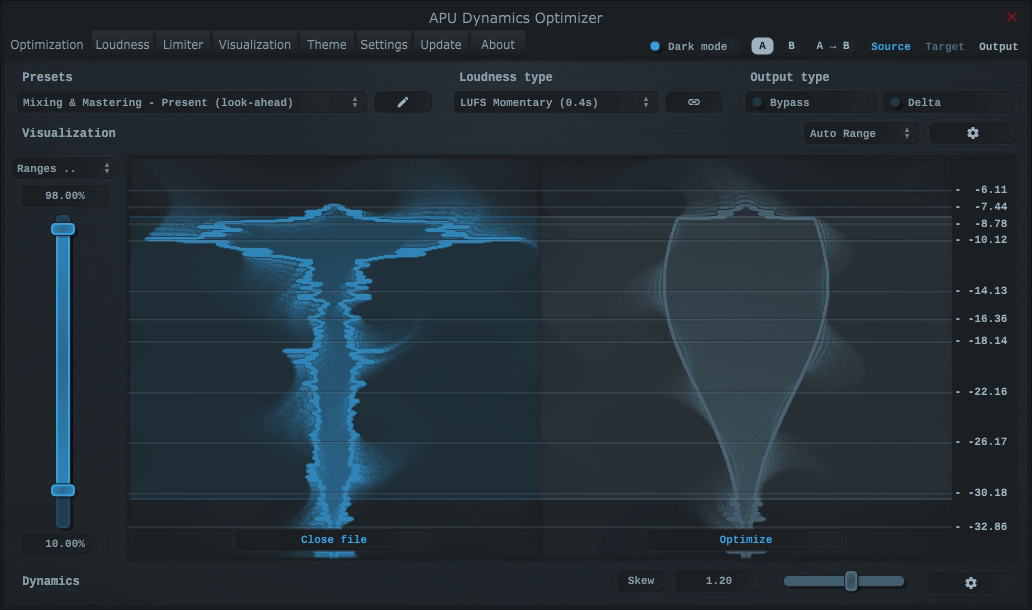Open visualization settings gear icon

click(972, 133)
